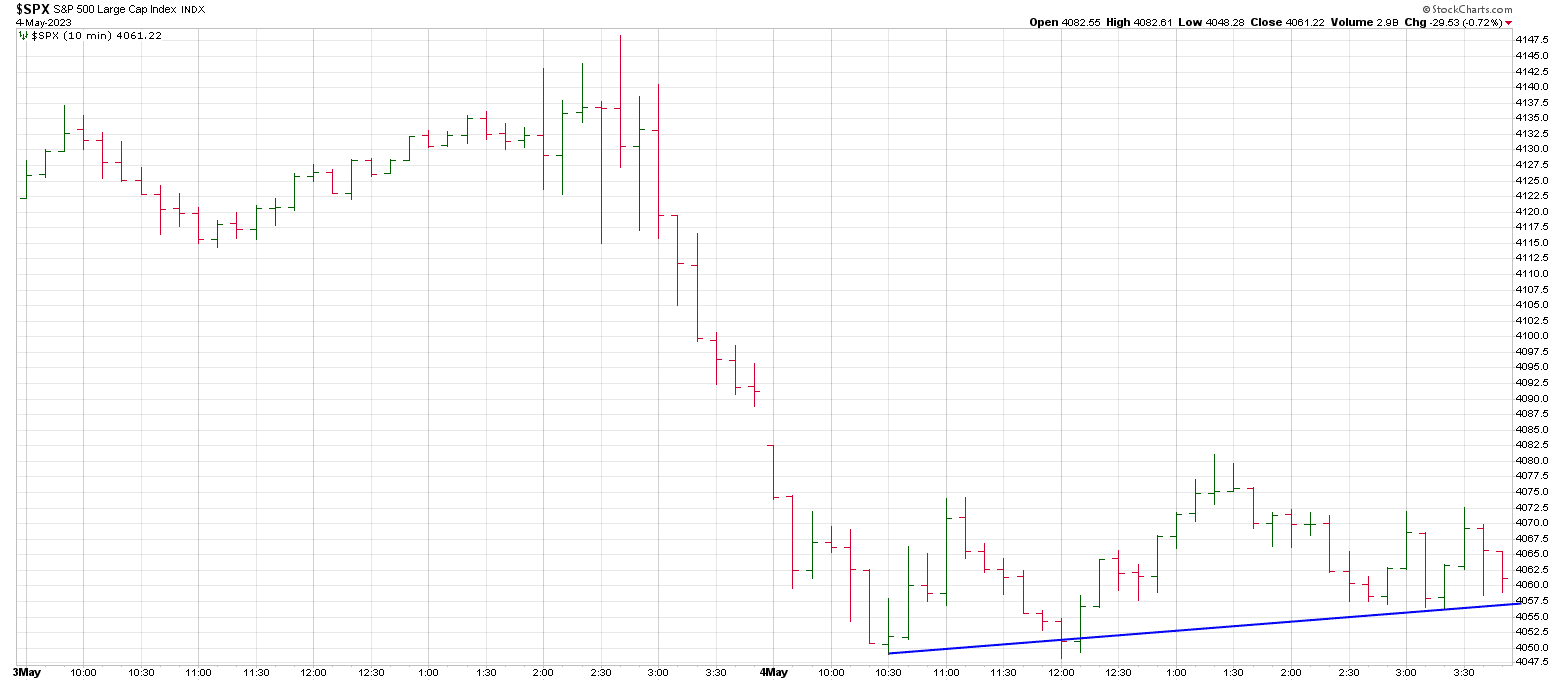Click the INDX exchange label
Image resolution: width=1565 pixels, height=681 pixels.
[x=193, y=9]
